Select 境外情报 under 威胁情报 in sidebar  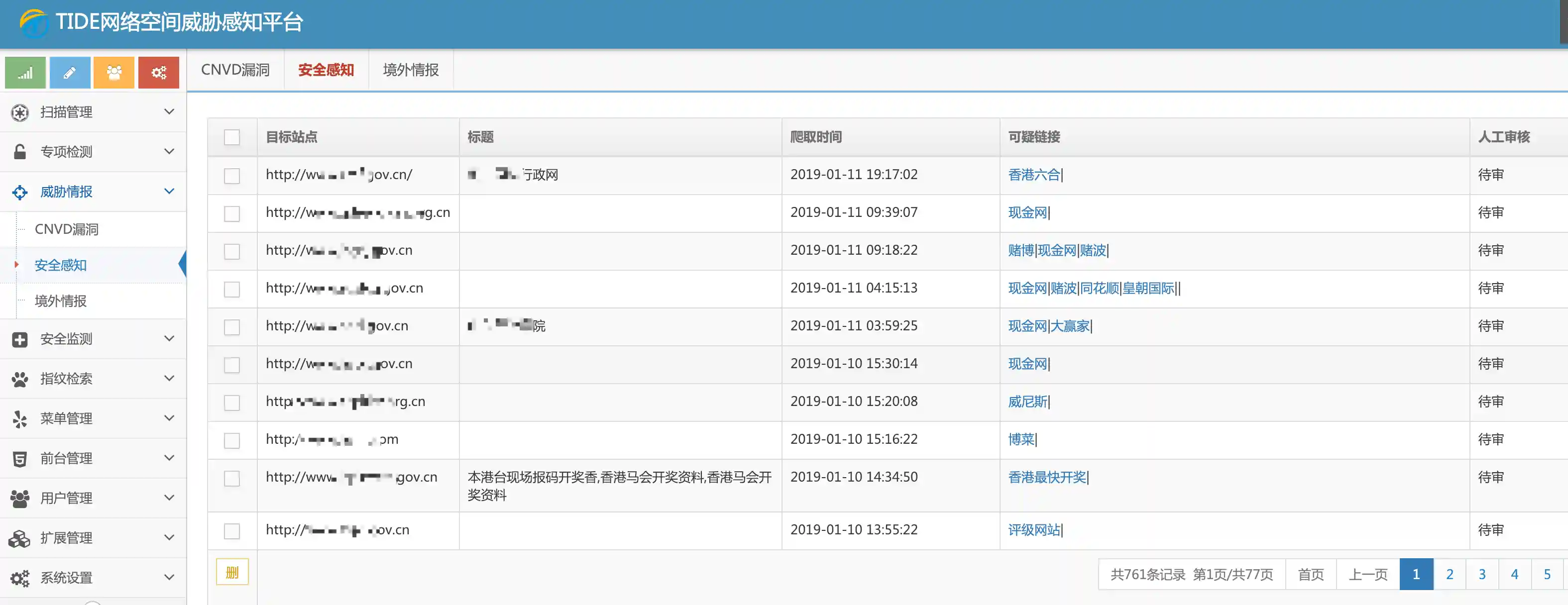61,302
